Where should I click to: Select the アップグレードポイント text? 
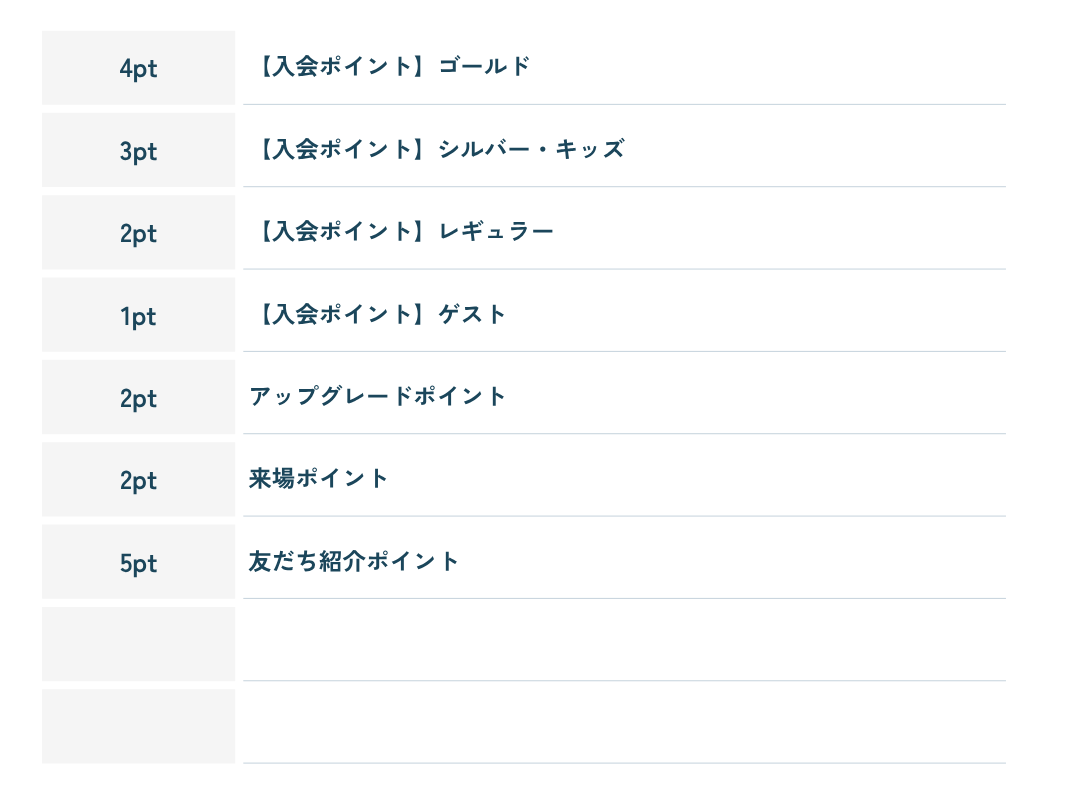378,396
